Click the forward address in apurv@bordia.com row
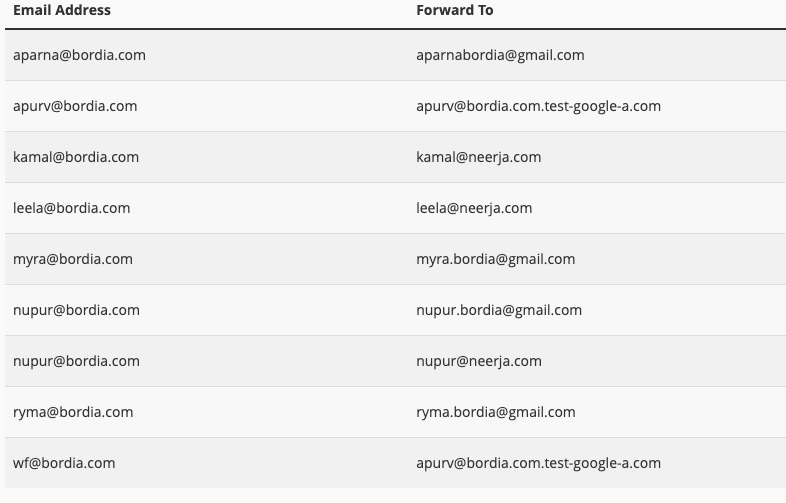 pos(538,106)
